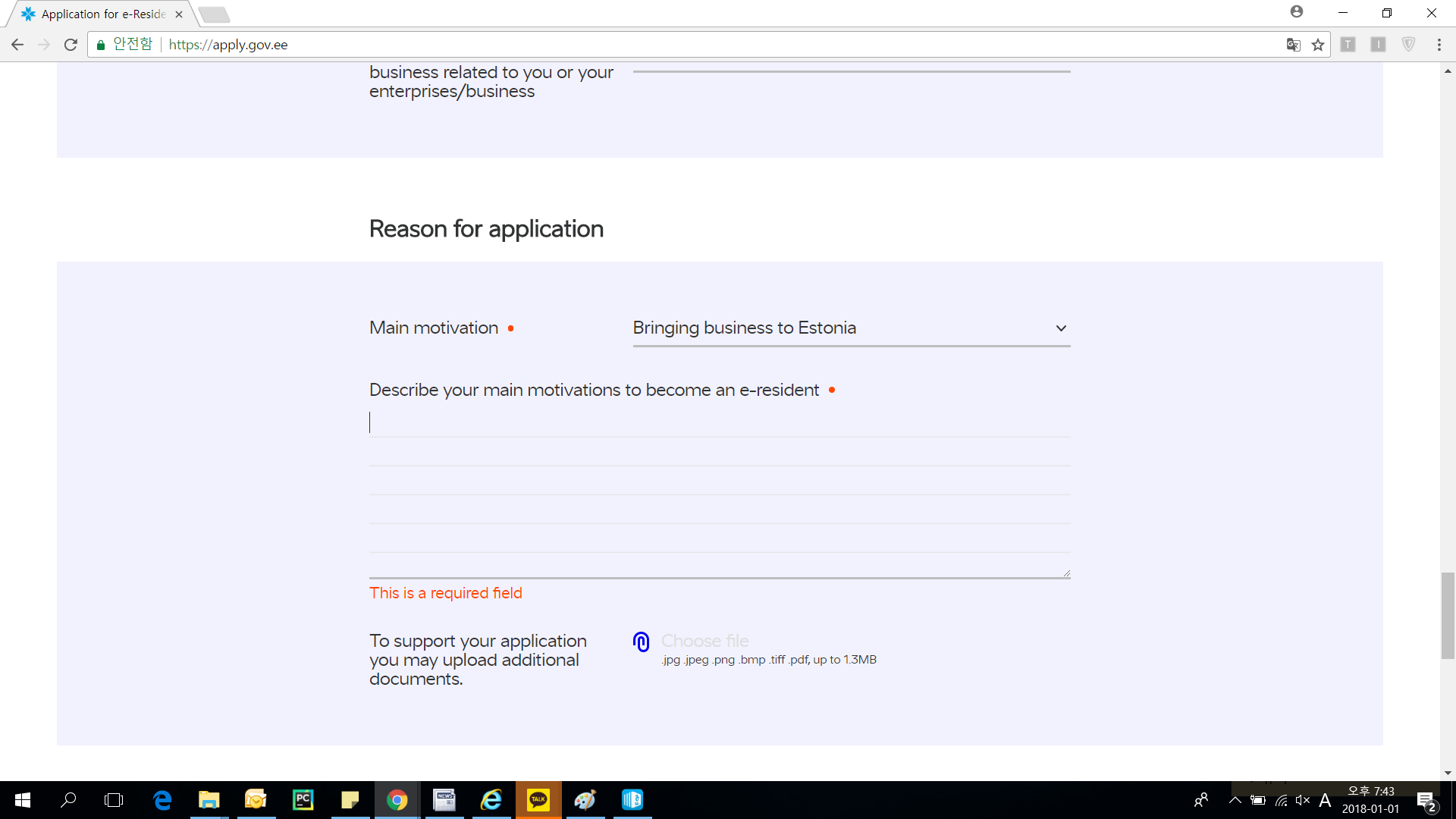Click the secure padlock icon

click(x=100, y=45)
